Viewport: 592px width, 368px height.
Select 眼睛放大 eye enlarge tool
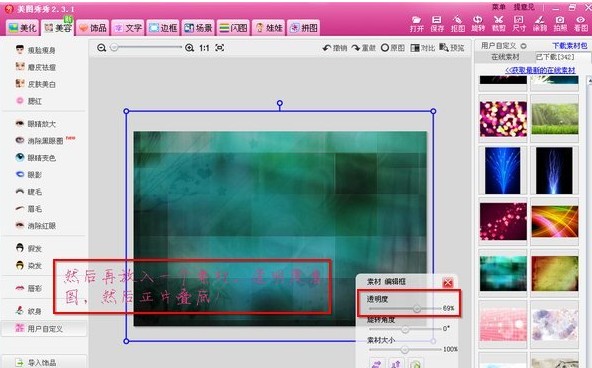[x=35, y=123]
